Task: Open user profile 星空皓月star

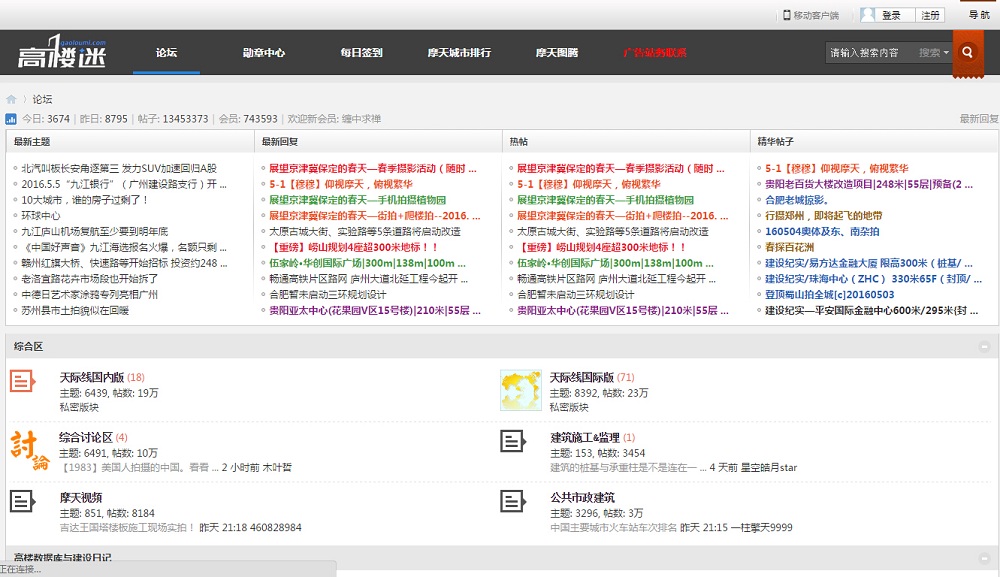Action: click(x=768, y=467)
